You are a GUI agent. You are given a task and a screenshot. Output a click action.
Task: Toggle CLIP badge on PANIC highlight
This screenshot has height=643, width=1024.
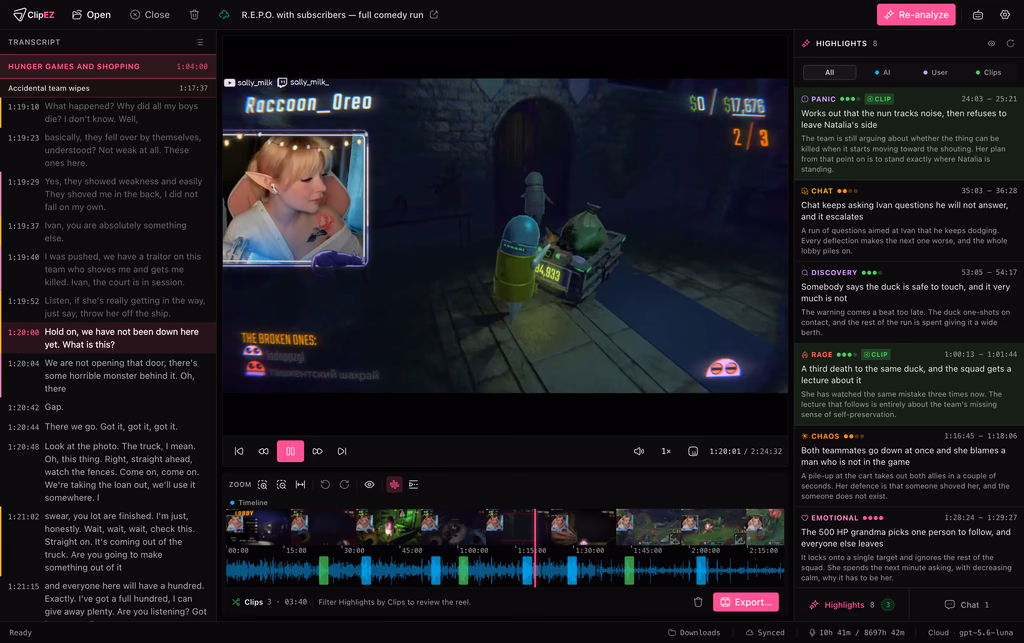[879, 99]
